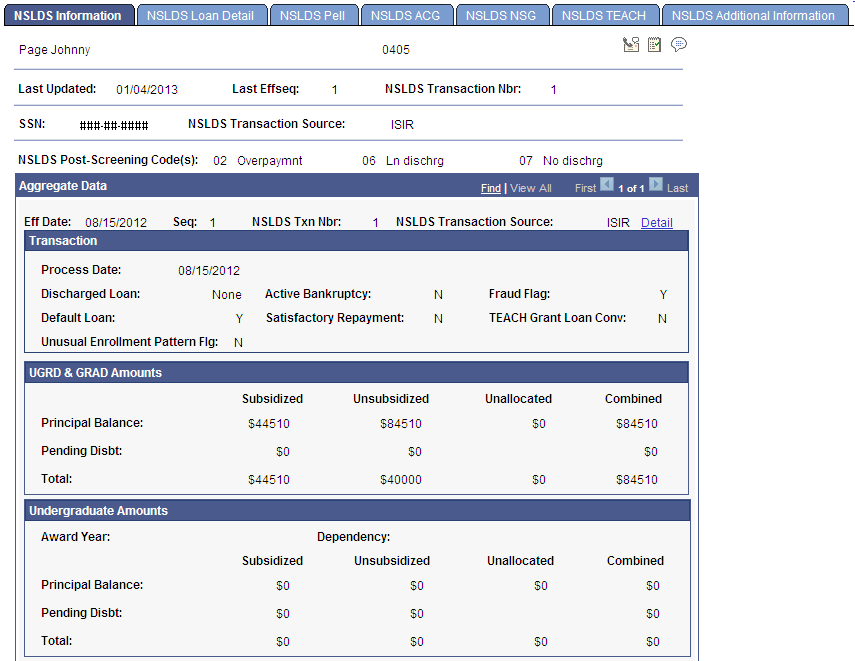This screenshot has height=661, width=855.
Task: Click the previous-record arrow in Aggregate Data
Action: (x=607, y=187)
